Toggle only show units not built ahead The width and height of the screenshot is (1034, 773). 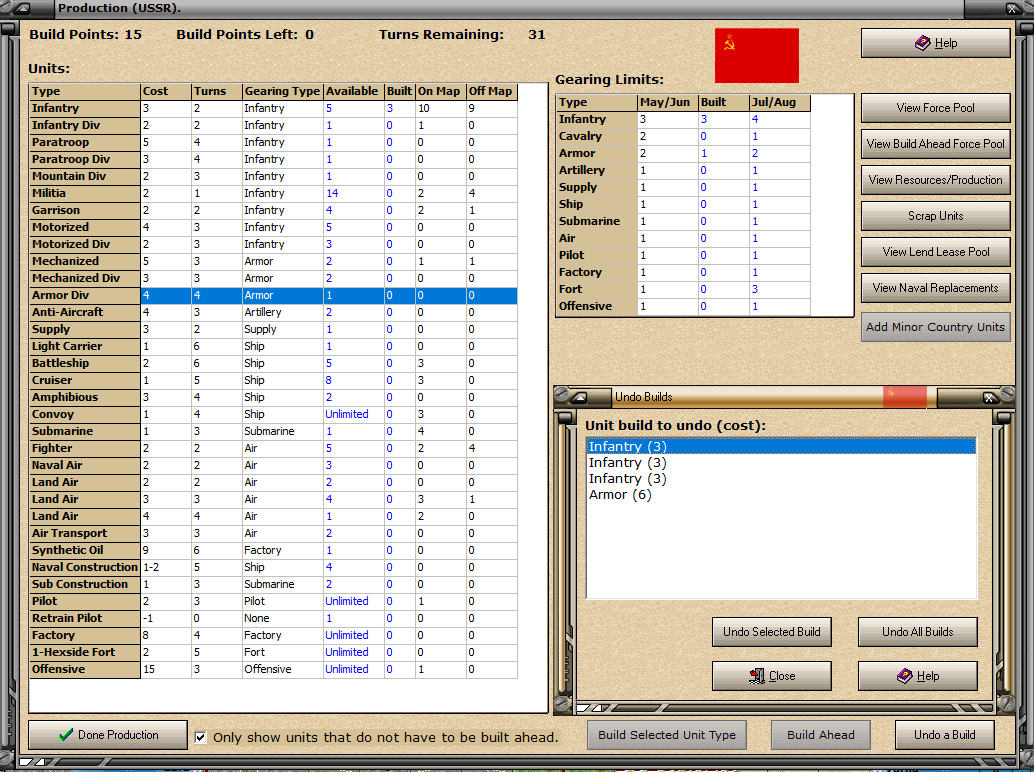[200, 737]
